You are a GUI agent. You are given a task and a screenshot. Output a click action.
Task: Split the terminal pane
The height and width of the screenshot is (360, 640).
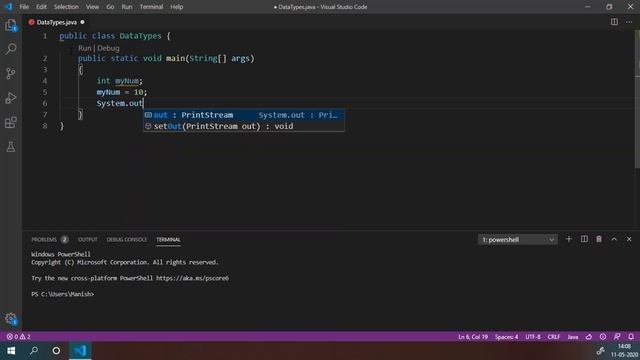(x=584, y=239)
